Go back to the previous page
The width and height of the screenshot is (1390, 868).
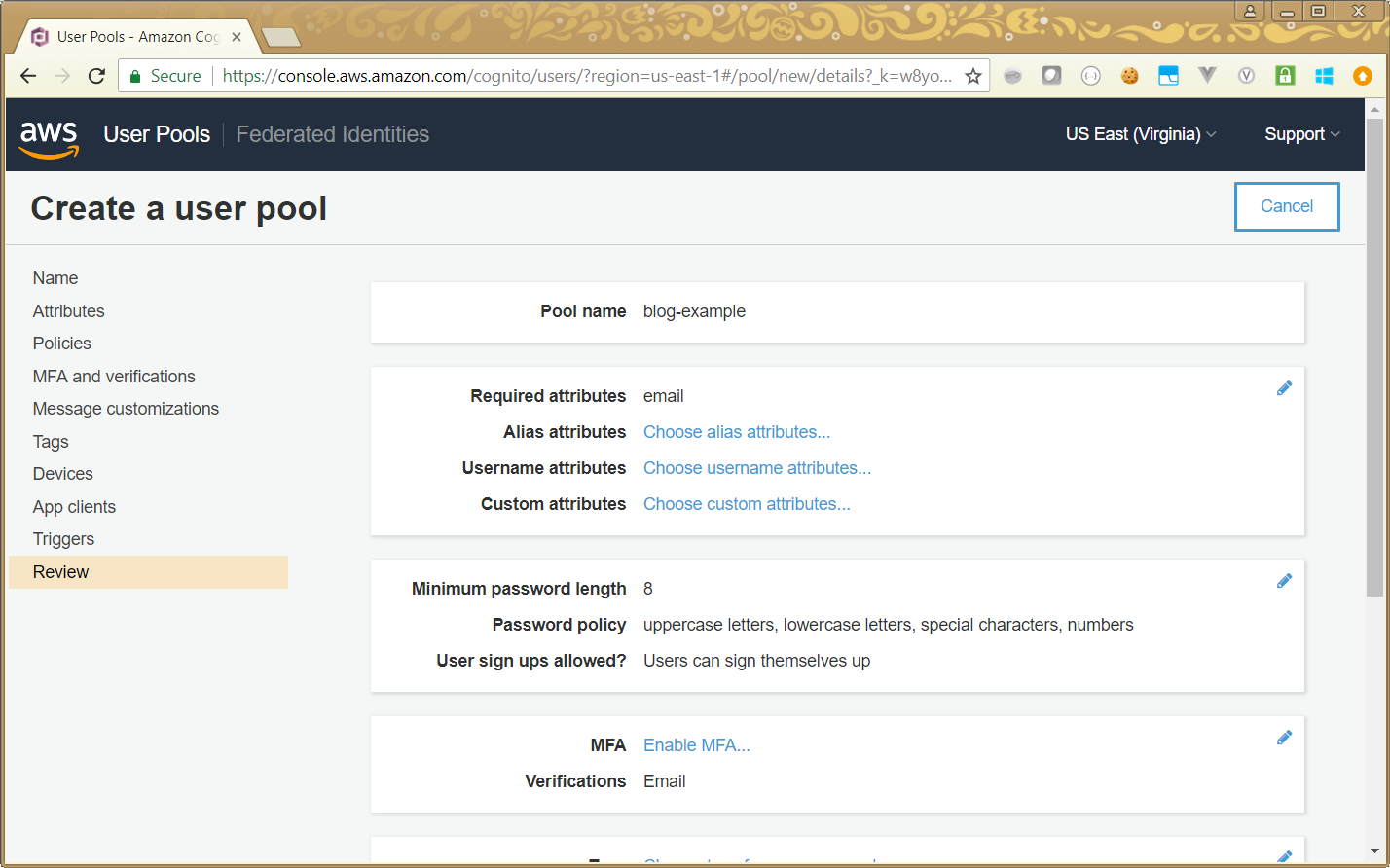[28, 76]
